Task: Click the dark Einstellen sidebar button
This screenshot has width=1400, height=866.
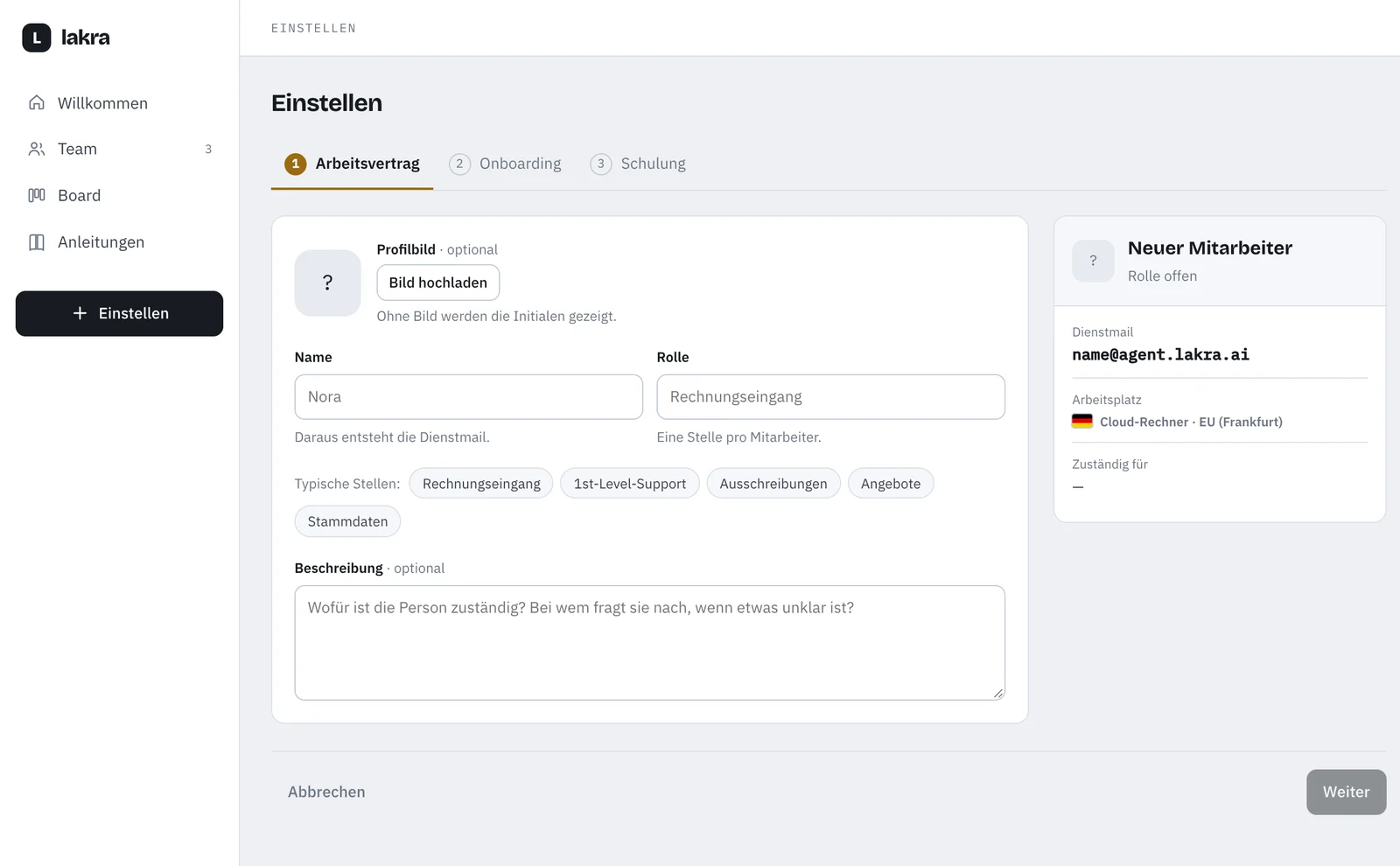Action: [x=119, y=313]
